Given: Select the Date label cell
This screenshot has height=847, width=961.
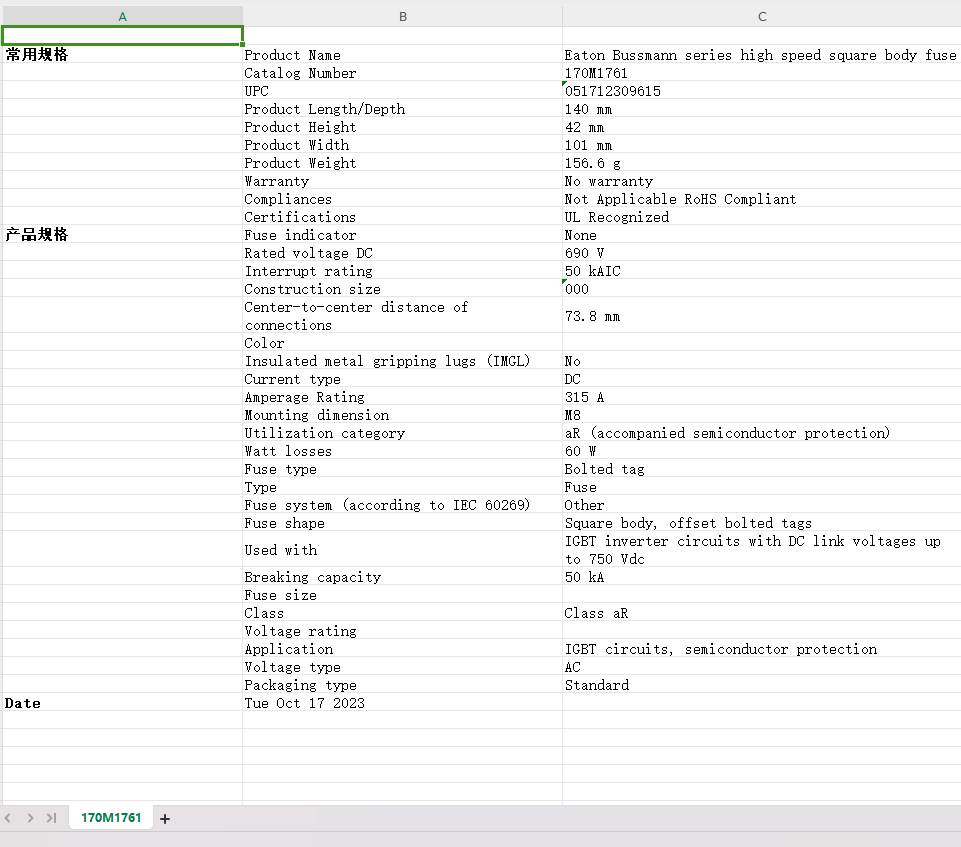Looking at the screenshot, I should pyautogui.click(x=123, y=703).
